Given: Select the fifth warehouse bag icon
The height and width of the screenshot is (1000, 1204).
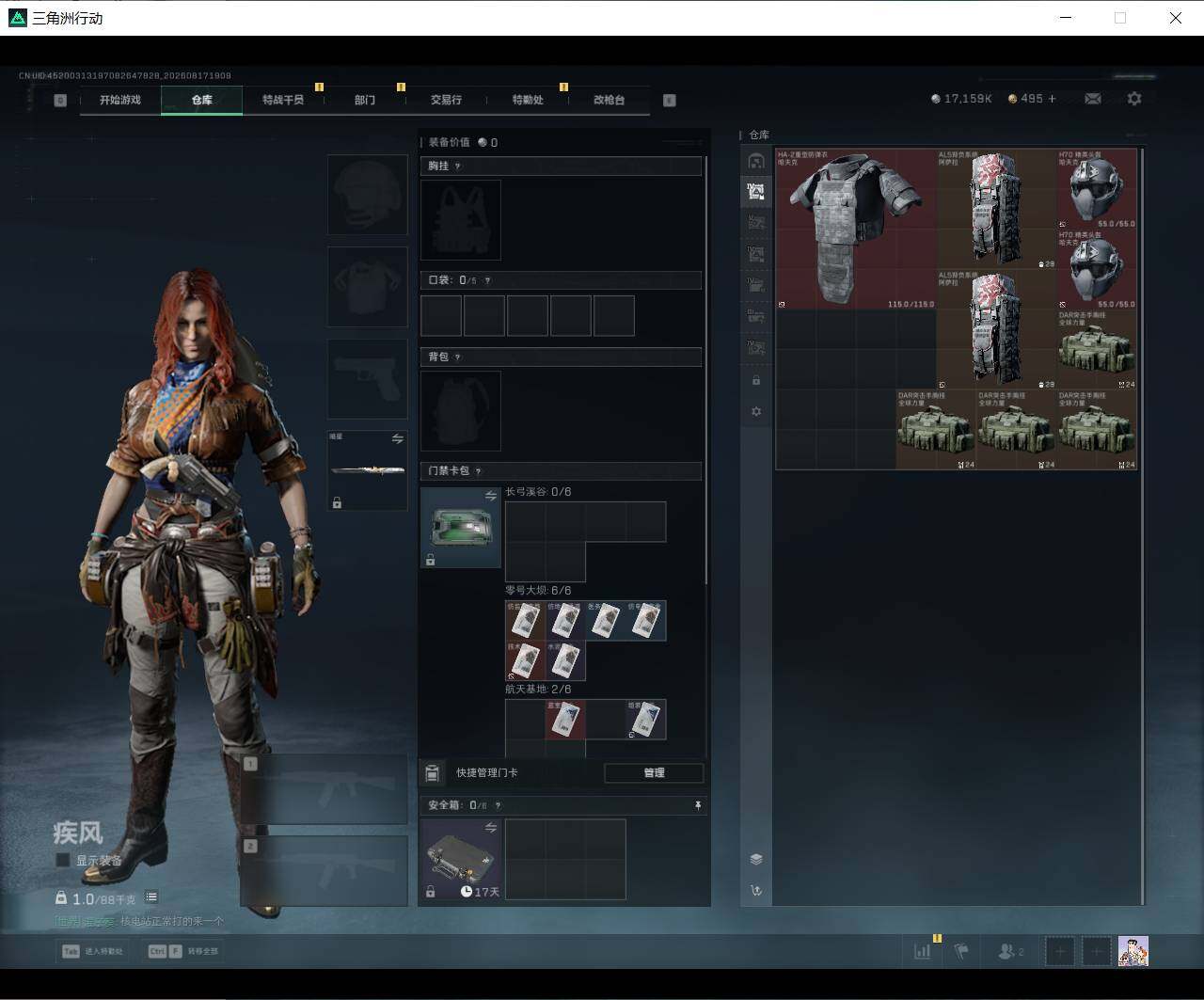Looking at the screenshot, I should (x=756, y=285).
